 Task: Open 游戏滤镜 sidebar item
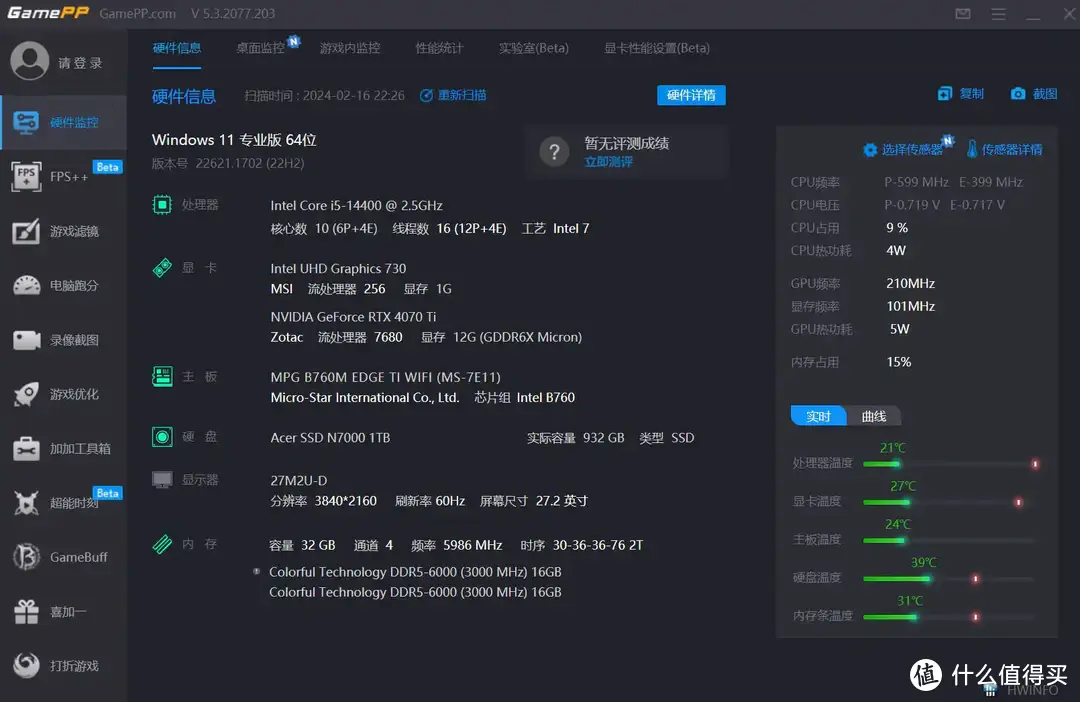(x=63, y=231)
